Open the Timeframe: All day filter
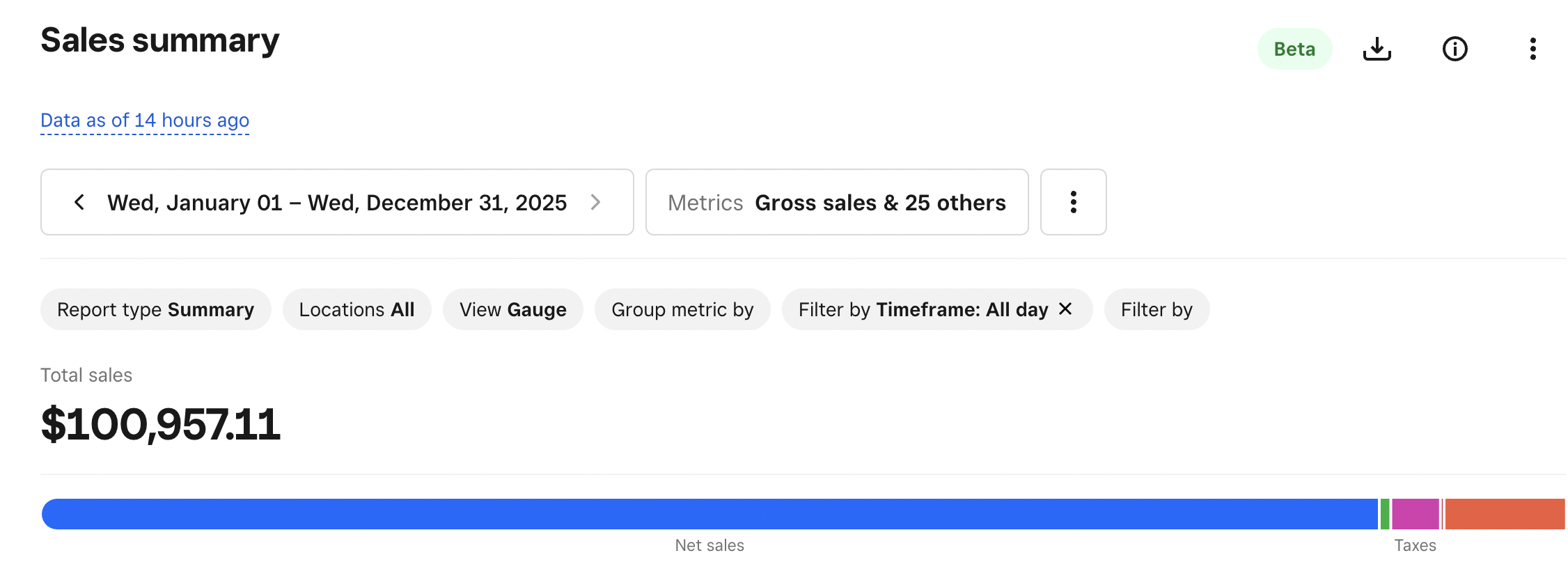 click(923, 309)
